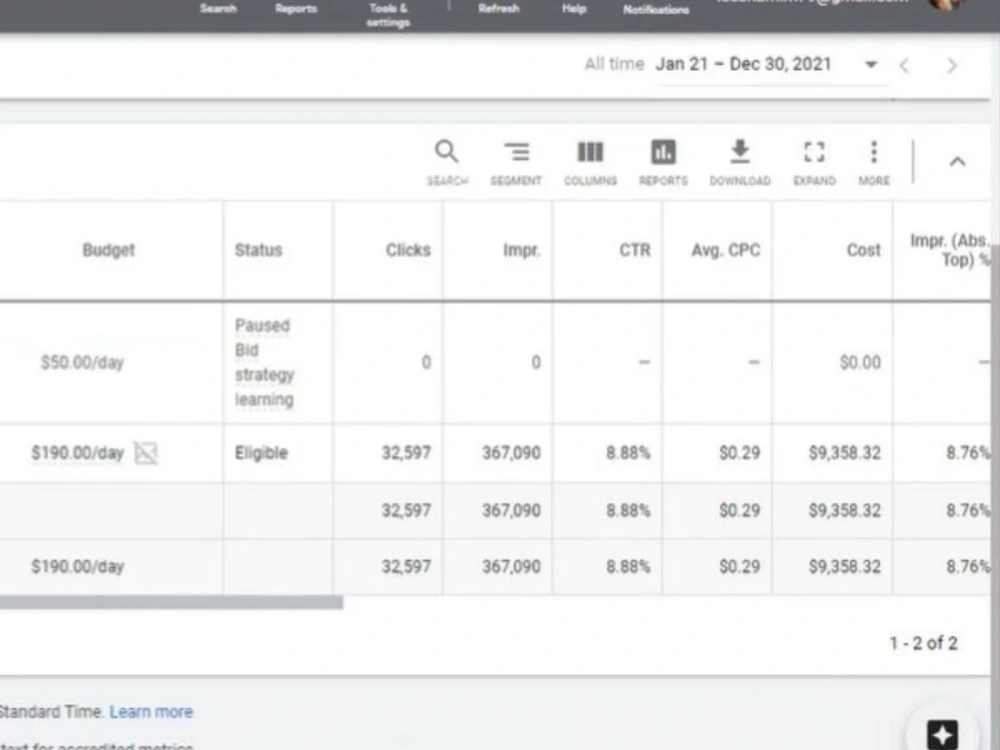This screenshot has width=1000, height=750.
Task: Click the Eligible status cell
Action: coord(261,453)
